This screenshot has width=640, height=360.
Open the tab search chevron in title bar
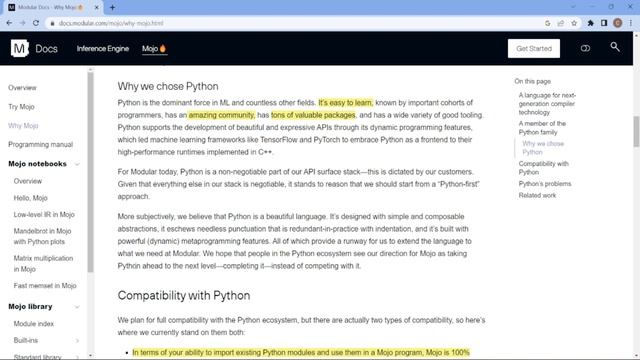click(x=573, y=7)
